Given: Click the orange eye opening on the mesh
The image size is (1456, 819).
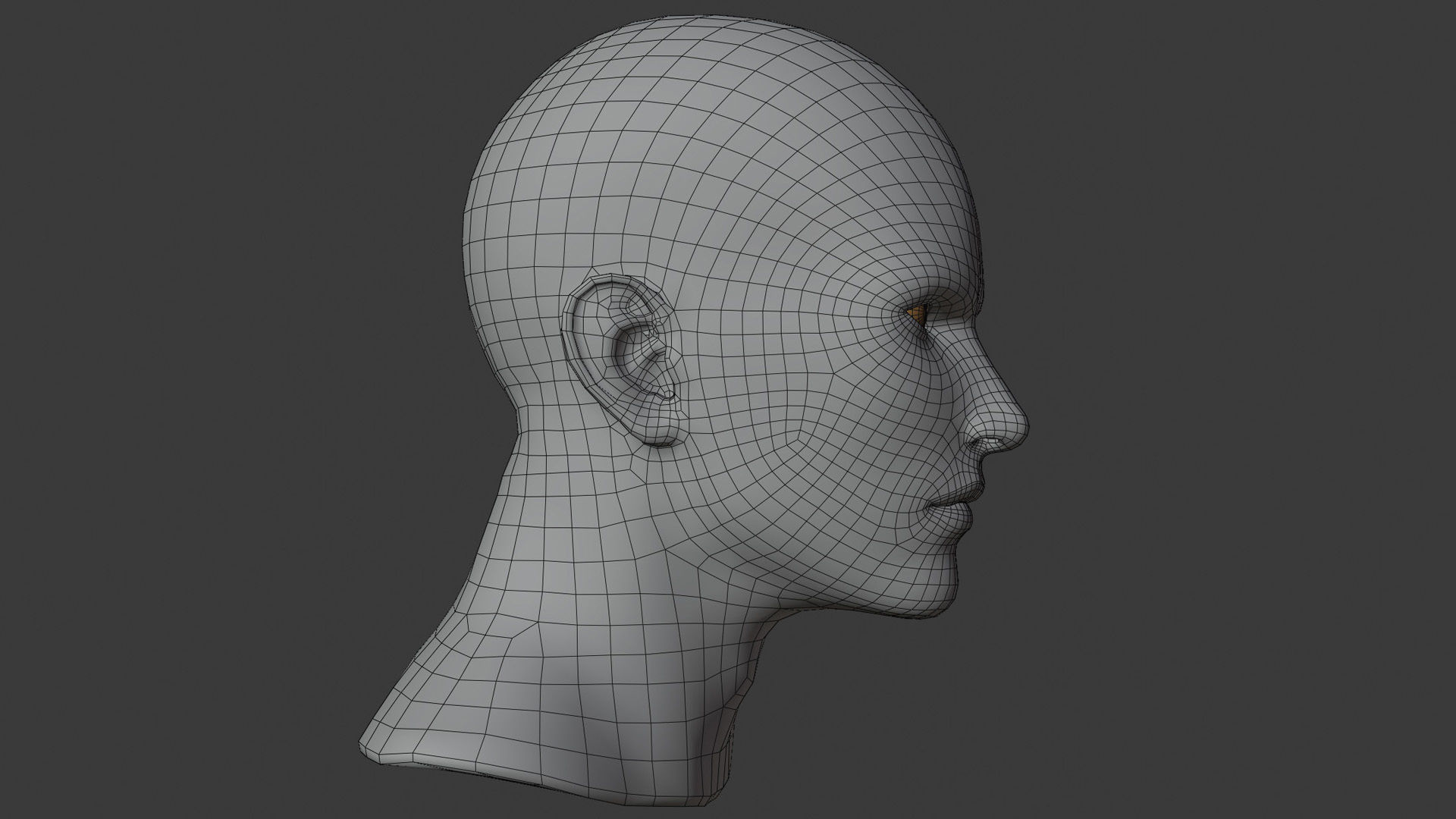Looking at the screenshot, I should tap(918, 315).
